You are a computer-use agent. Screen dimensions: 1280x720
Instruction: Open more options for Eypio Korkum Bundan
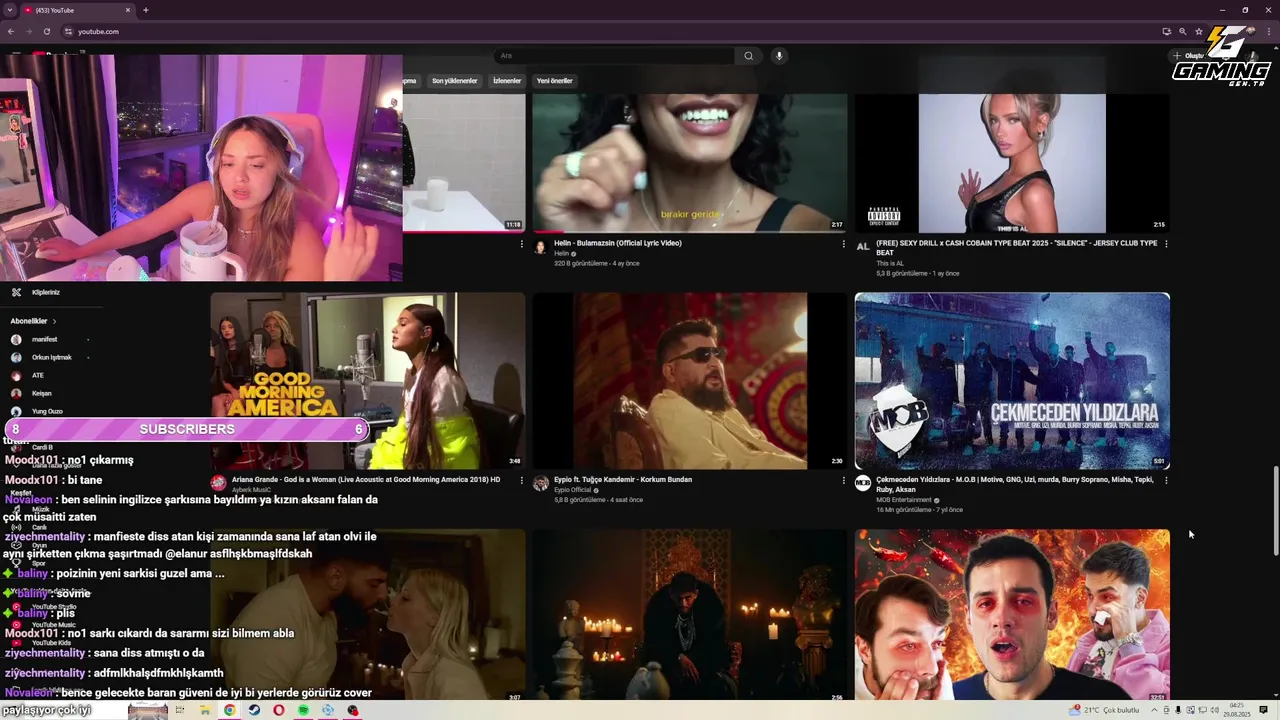843,480
